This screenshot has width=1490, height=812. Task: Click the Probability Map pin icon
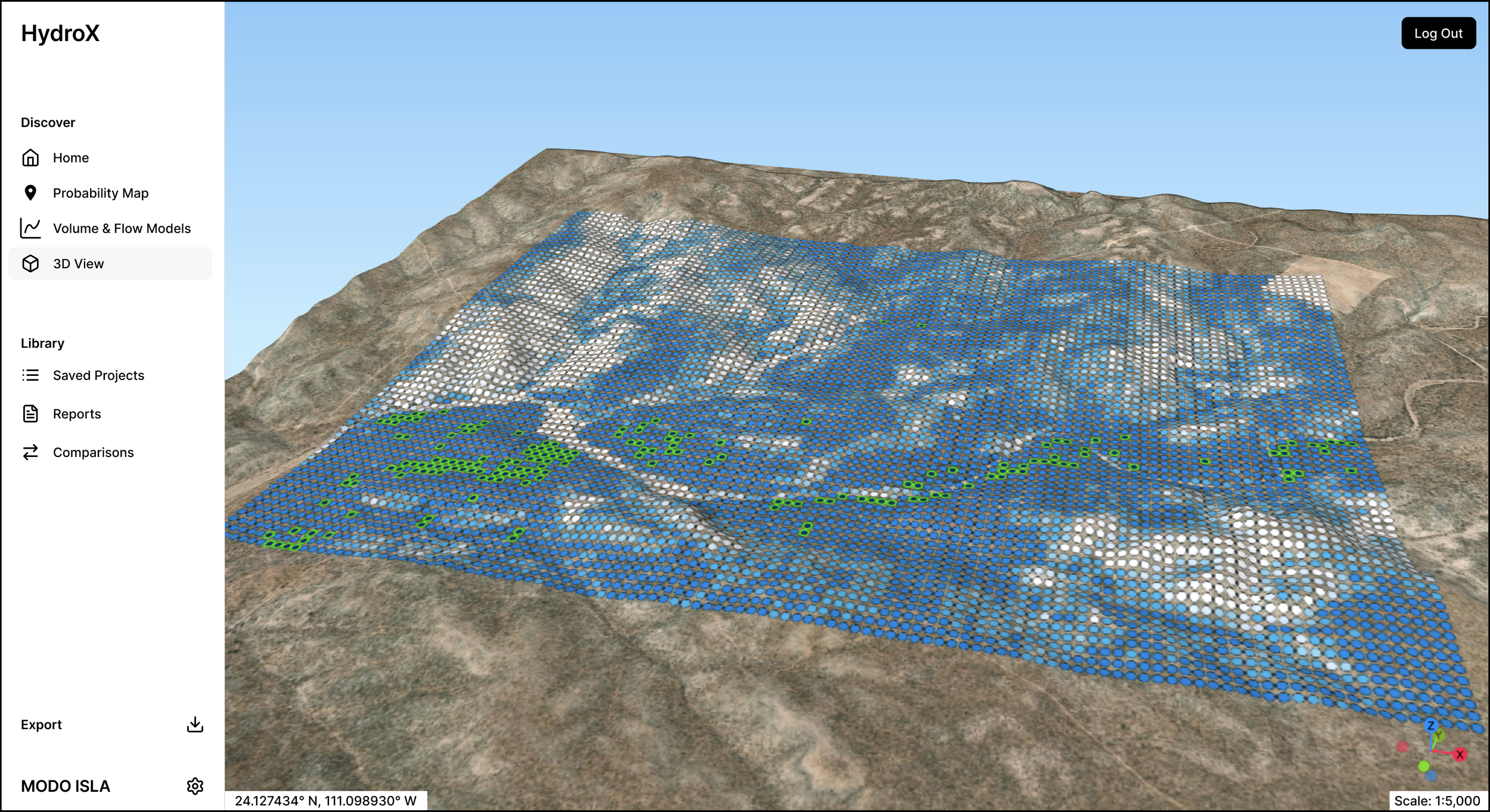(x=30, y=193)
